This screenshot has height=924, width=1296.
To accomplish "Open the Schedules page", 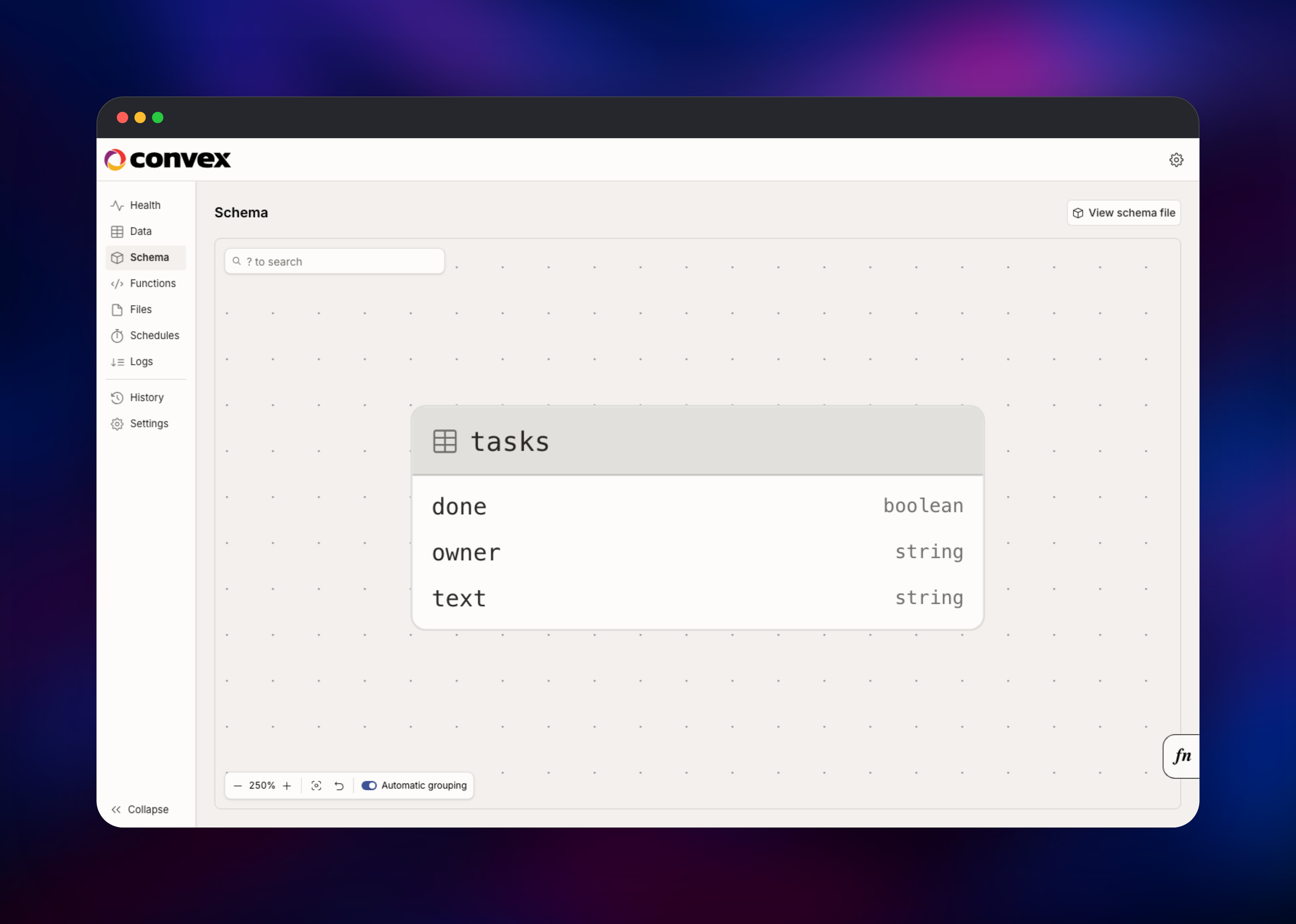I will (145, 336).
